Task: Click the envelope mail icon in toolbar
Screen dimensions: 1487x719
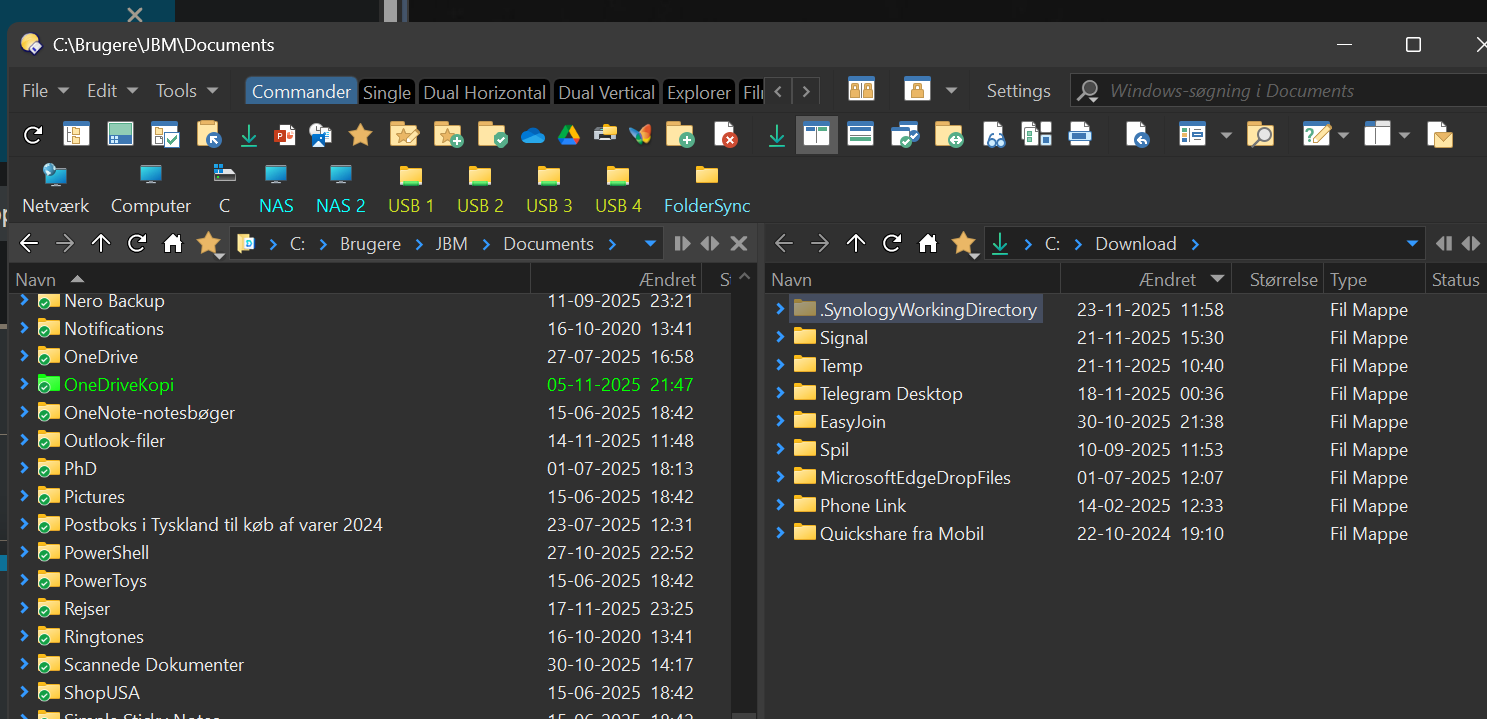Action: pyautogui.click(x=1439, y=135)
